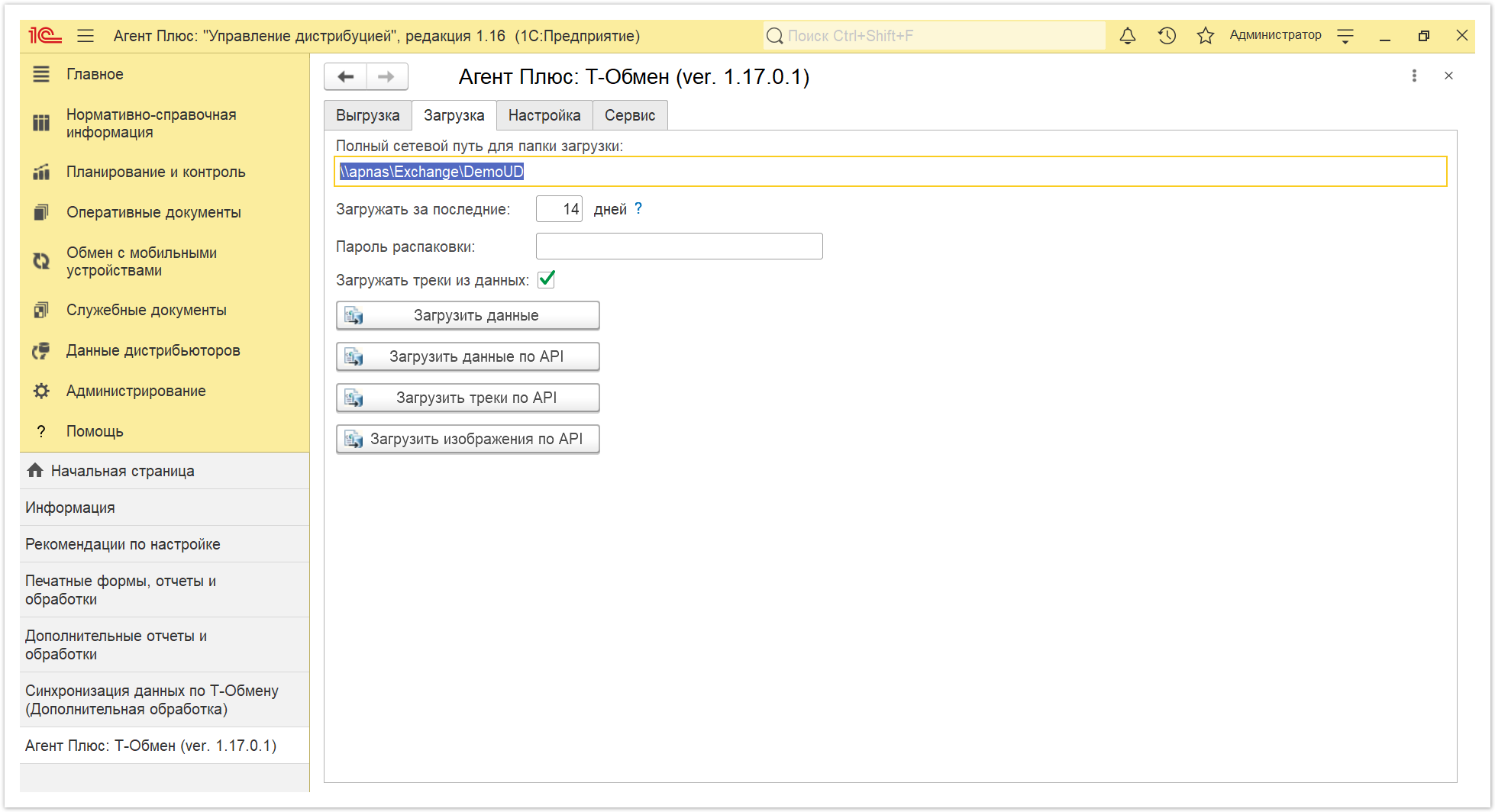1495x812 pixels.
Task: Click the days count field showing 14
Action: [559, 208]
